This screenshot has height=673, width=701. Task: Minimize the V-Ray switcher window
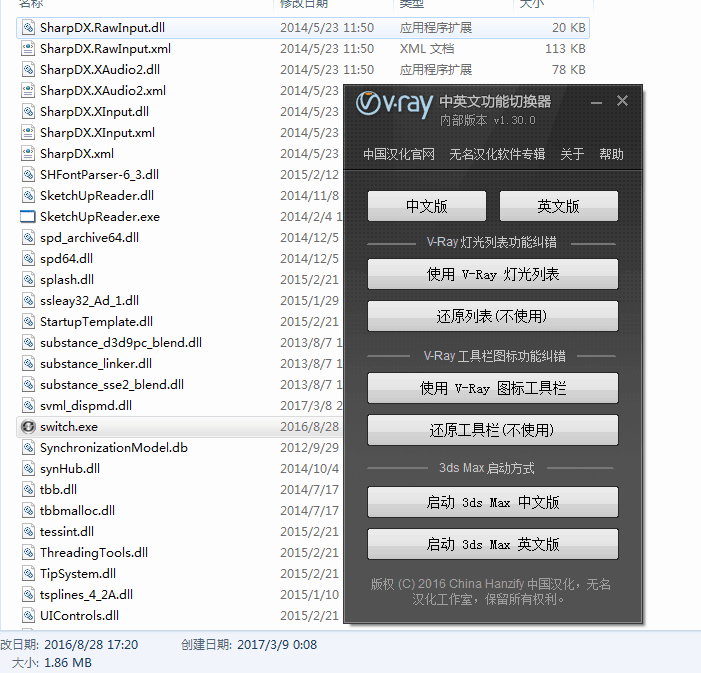596,102
